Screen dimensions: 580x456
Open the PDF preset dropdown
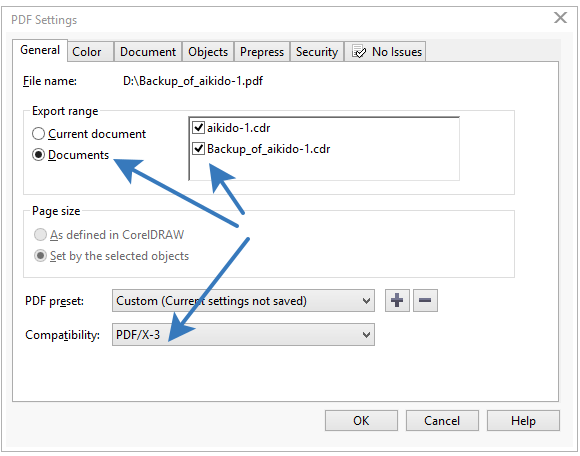243,301
